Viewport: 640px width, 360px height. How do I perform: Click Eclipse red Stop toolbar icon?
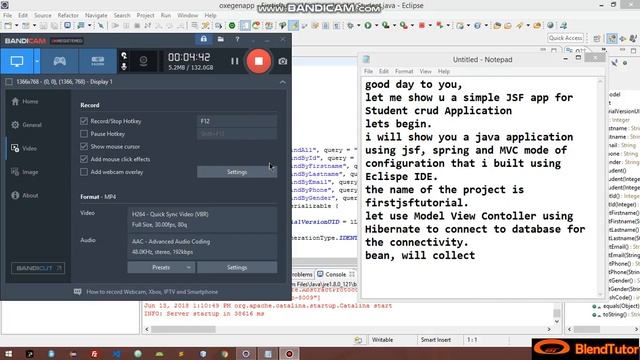[x=422, y=25]
